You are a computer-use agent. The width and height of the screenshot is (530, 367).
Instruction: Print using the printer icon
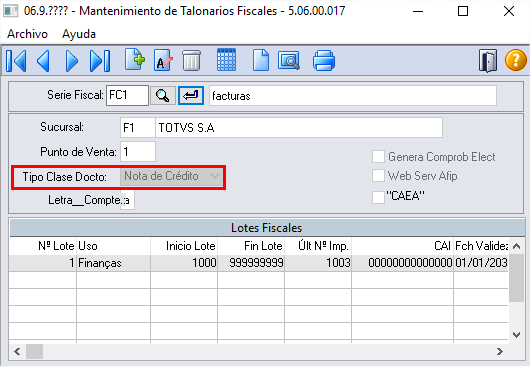324,60
